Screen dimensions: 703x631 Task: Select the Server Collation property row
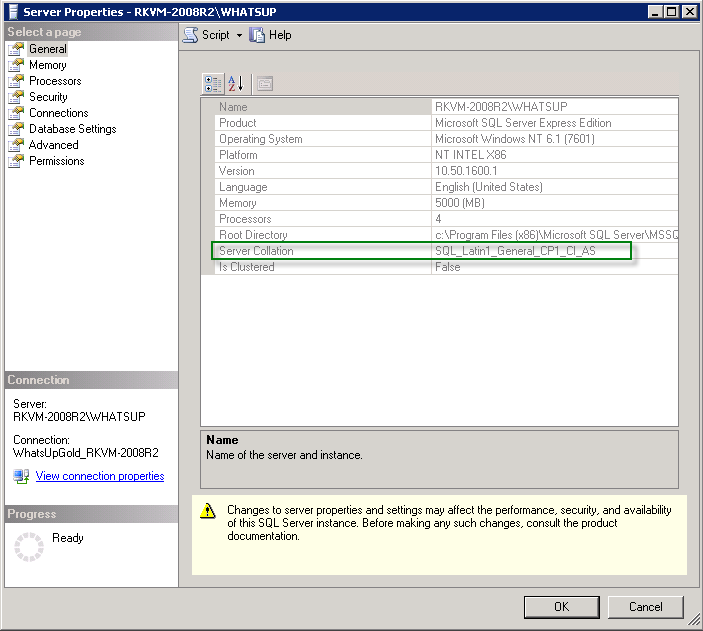point(256,251)
